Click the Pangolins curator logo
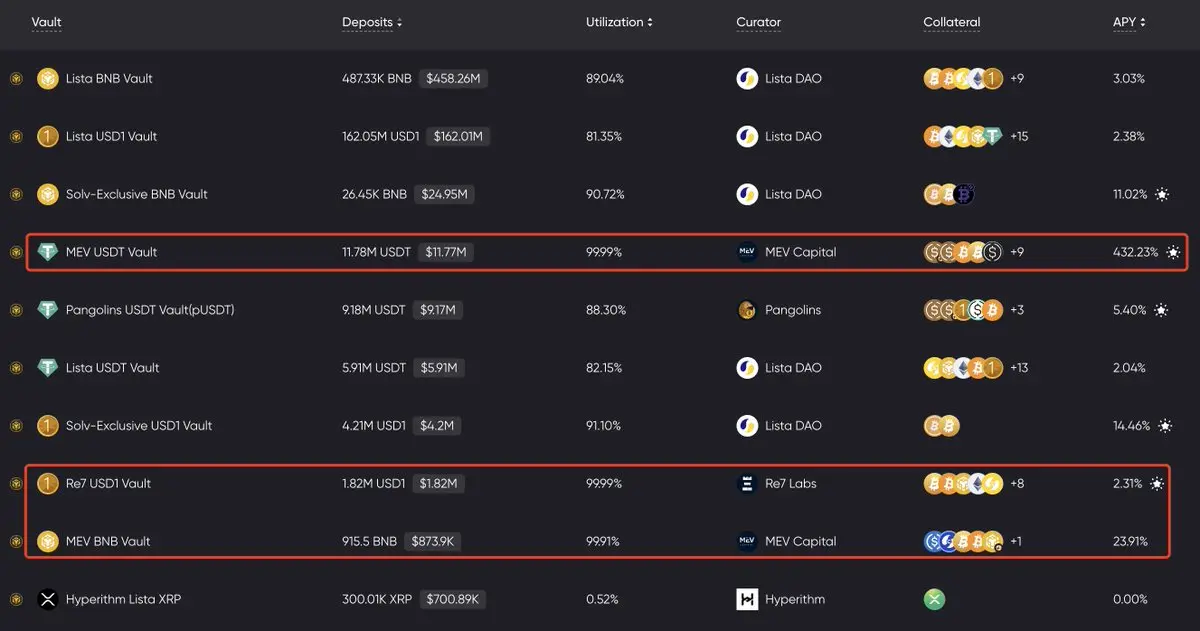 click(747, 310)
